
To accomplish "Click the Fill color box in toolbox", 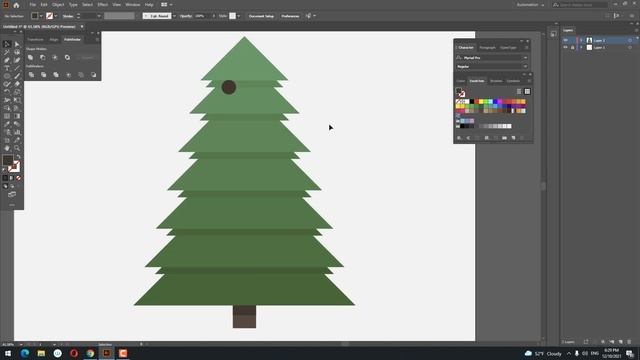I will pyautogui.click(x=8, y=160).
